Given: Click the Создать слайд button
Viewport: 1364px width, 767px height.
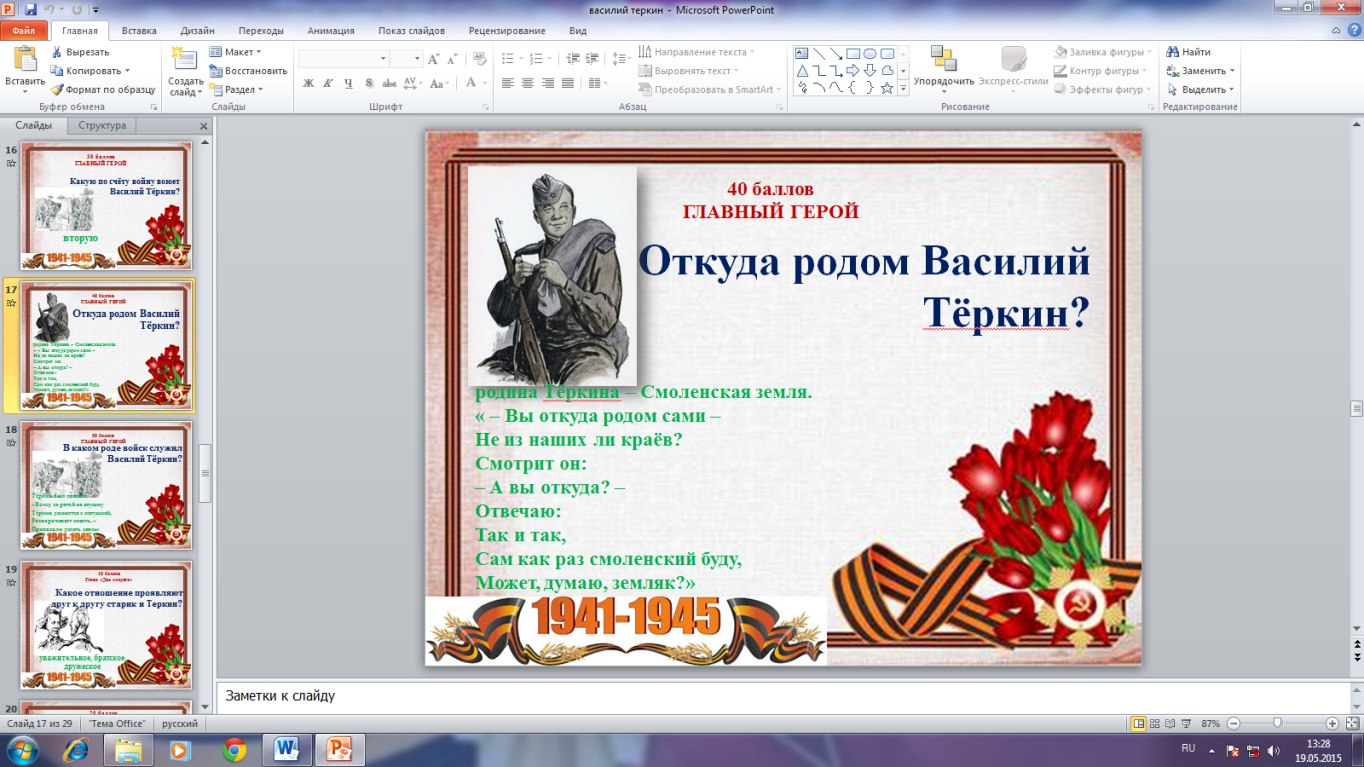Looking at the screenshot, I should click(185, 70).
